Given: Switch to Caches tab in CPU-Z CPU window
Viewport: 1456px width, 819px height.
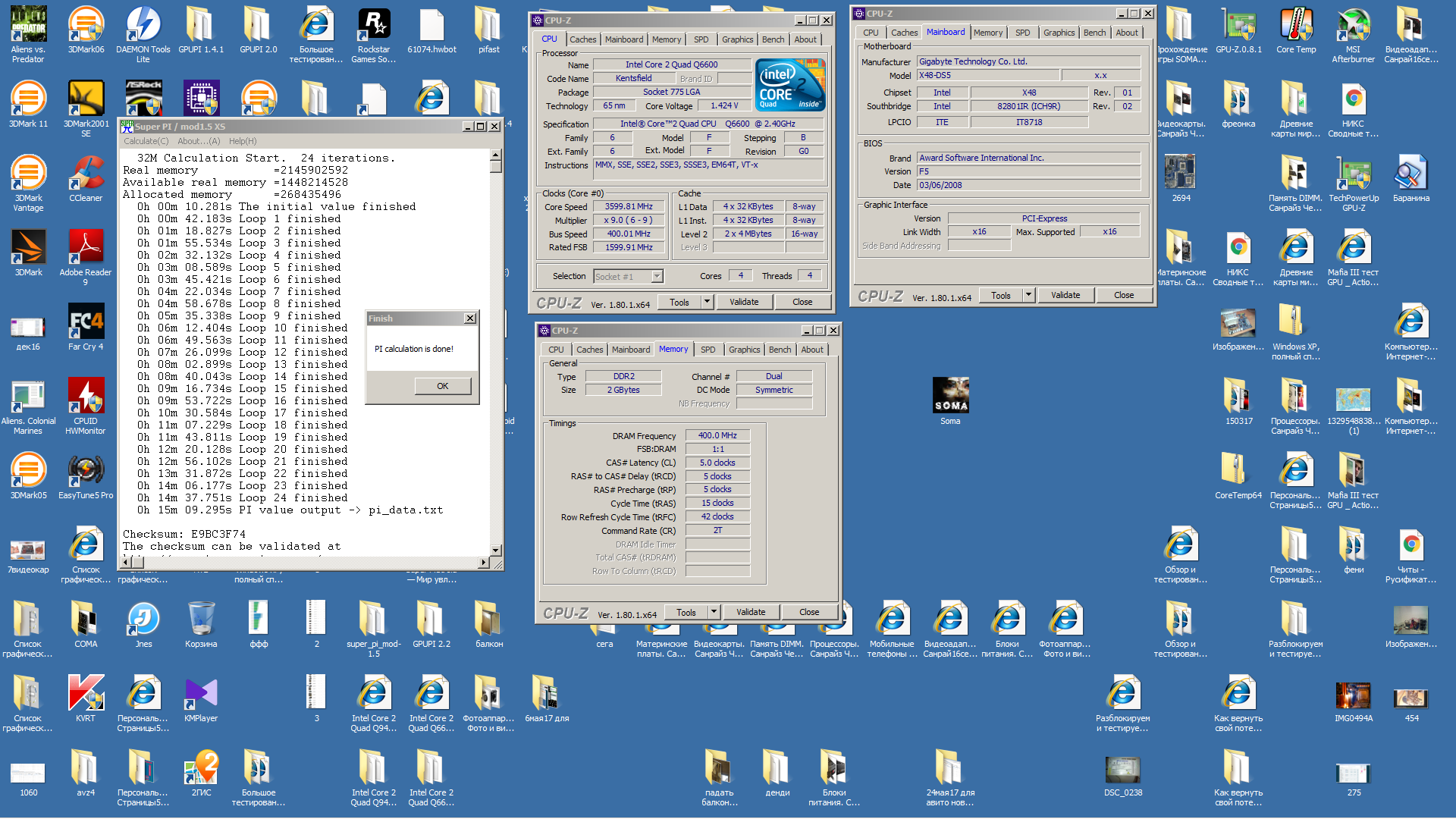Looking at the screenshot, I should pos(582,39).
